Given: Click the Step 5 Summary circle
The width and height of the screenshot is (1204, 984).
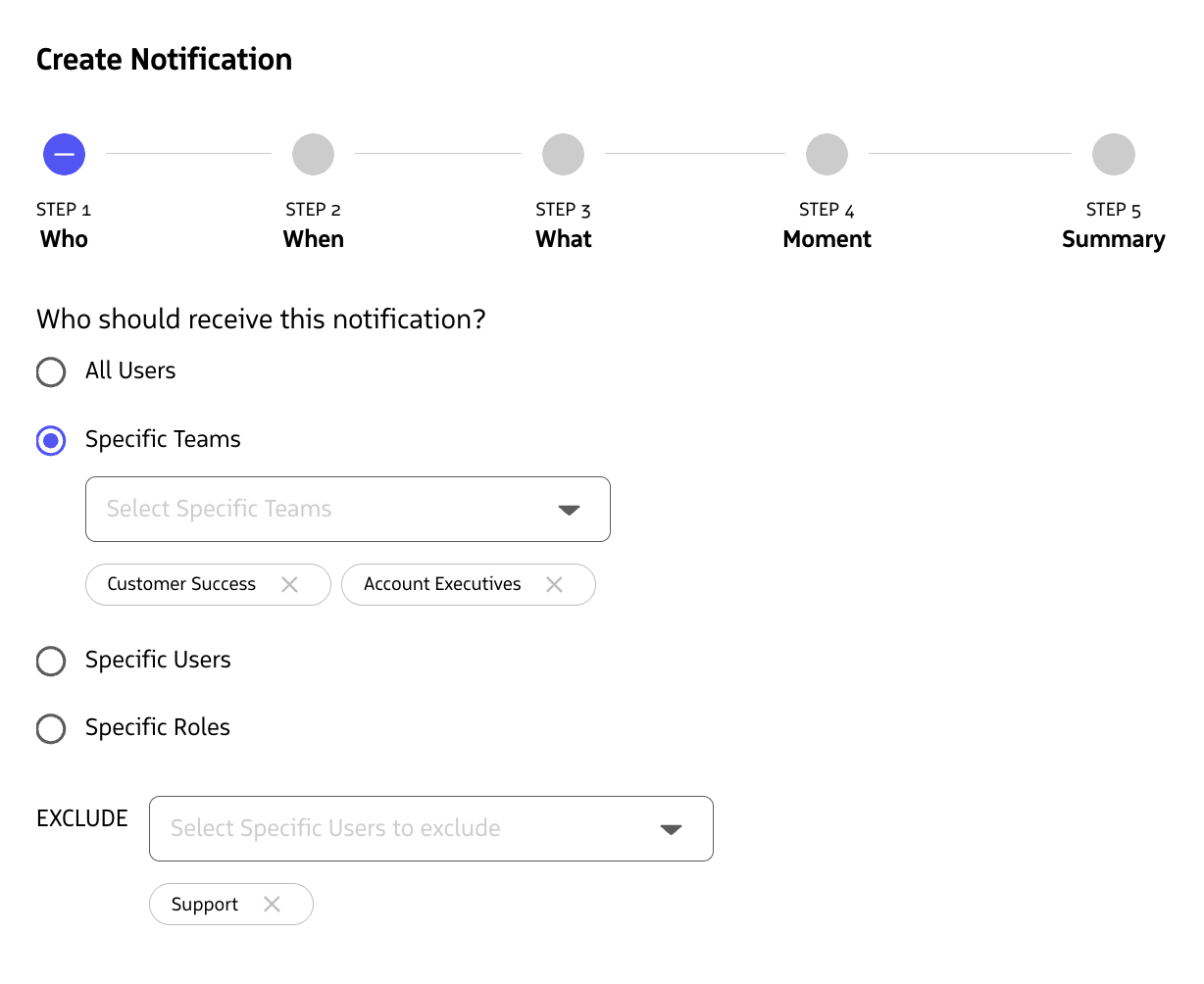Looking at the screenshot, I should point(1113,154).
